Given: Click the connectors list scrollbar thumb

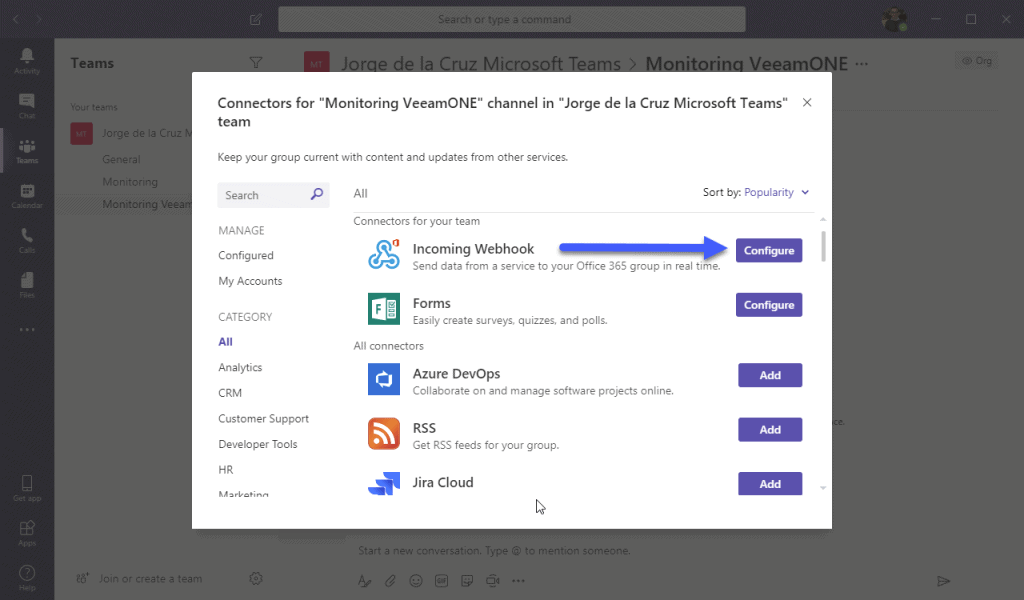Looking at the screenshot, I should pyautogui.click(x=823, y=246).
